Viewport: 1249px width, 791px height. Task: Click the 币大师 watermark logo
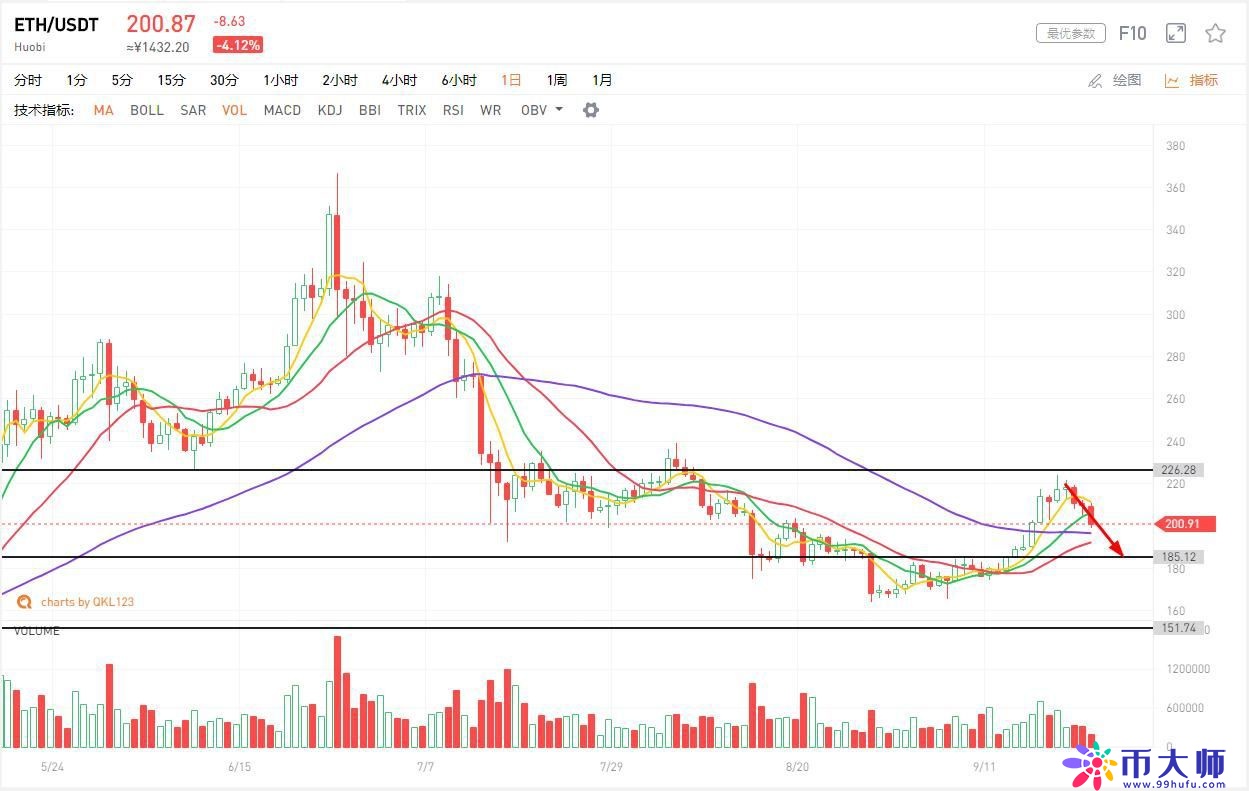click(1145, 765)
